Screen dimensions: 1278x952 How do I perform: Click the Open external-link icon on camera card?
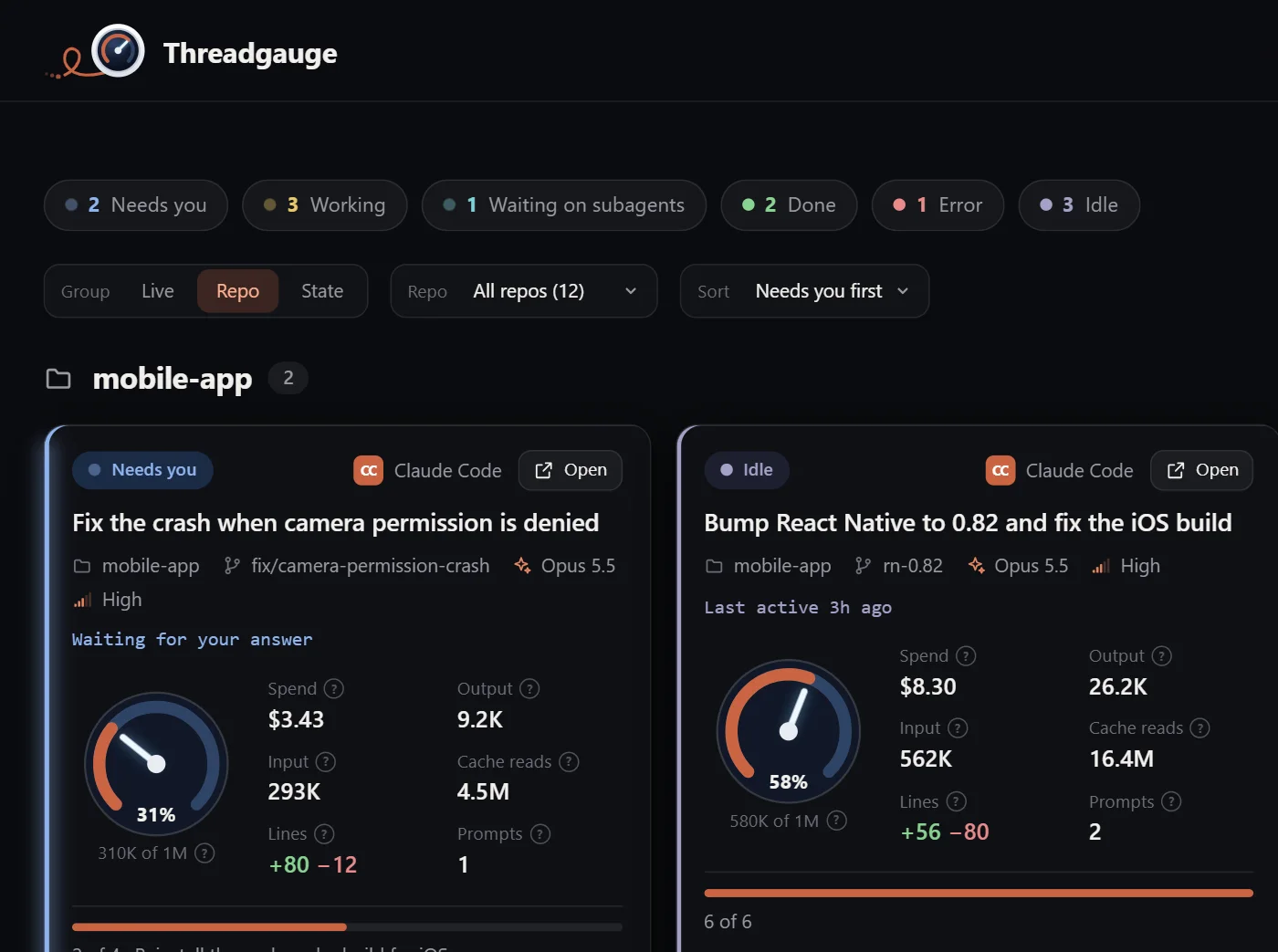pyautogui.click(x=543, y=470)
